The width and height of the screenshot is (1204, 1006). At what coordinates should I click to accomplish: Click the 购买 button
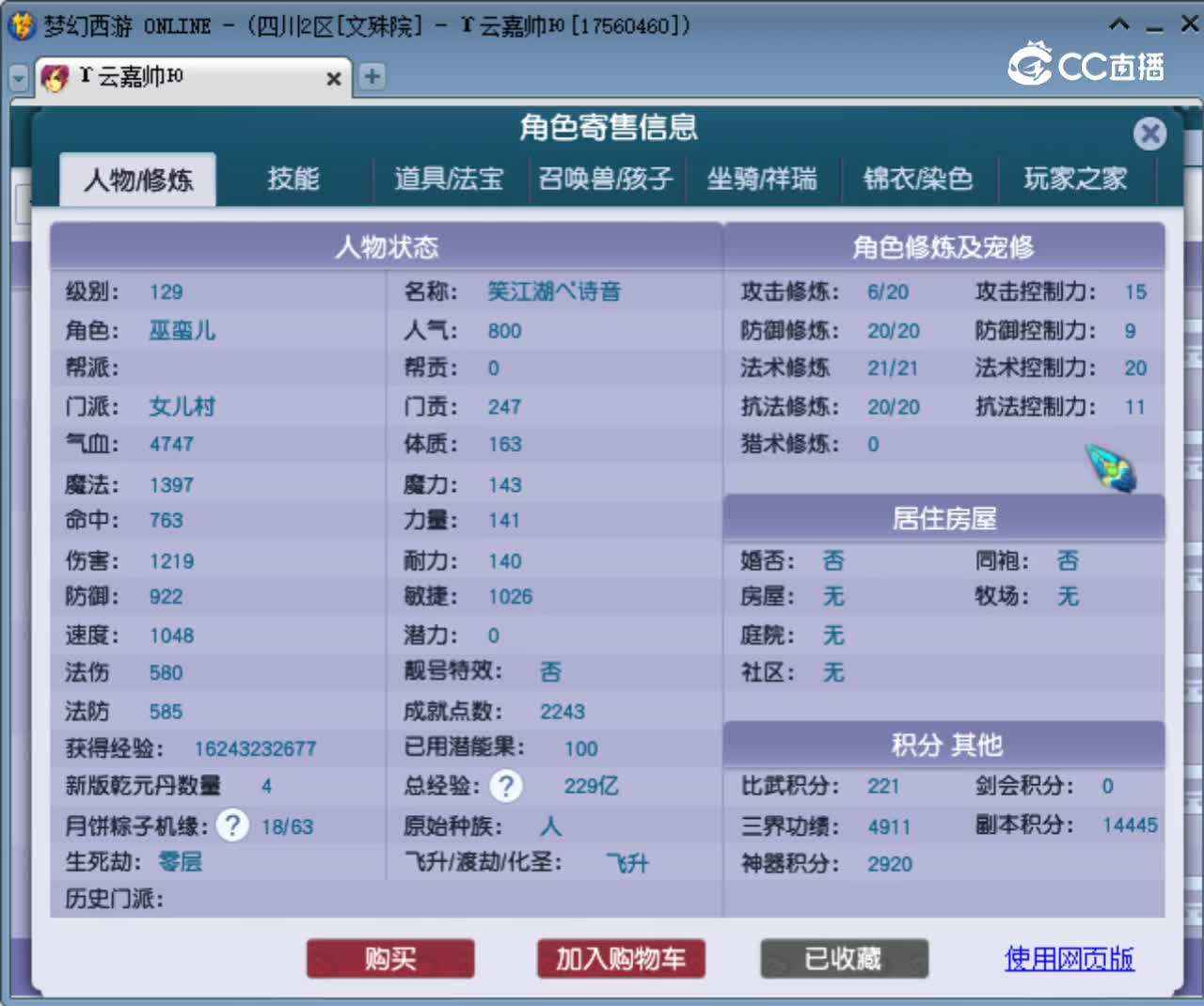tap(390, 959)
